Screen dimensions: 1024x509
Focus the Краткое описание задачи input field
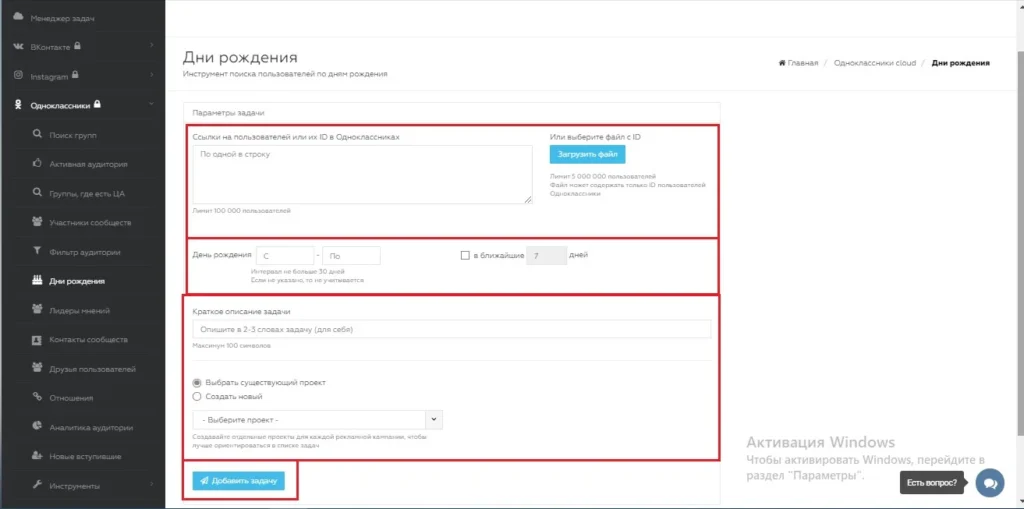[451, 329]
